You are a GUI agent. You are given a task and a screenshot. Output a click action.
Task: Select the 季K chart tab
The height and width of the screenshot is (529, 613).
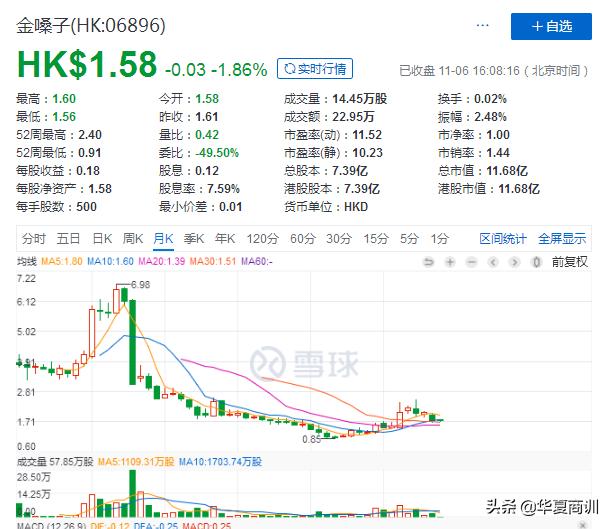click(194, 238)
